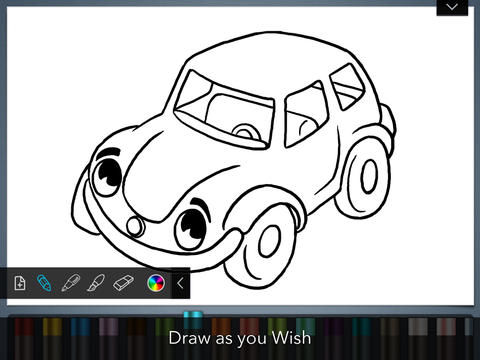Pick the dark red pencil
The width and height of the screenshot is (480, 360).
(x=24, y=338)
